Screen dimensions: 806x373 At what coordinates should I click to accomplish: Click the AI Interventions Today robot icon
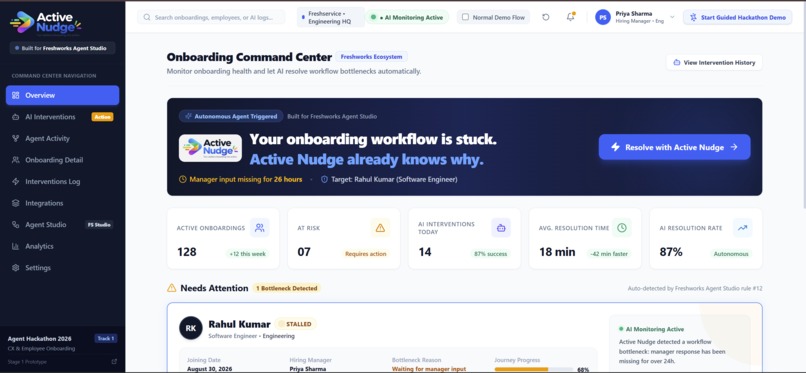[x=501, y=228]
